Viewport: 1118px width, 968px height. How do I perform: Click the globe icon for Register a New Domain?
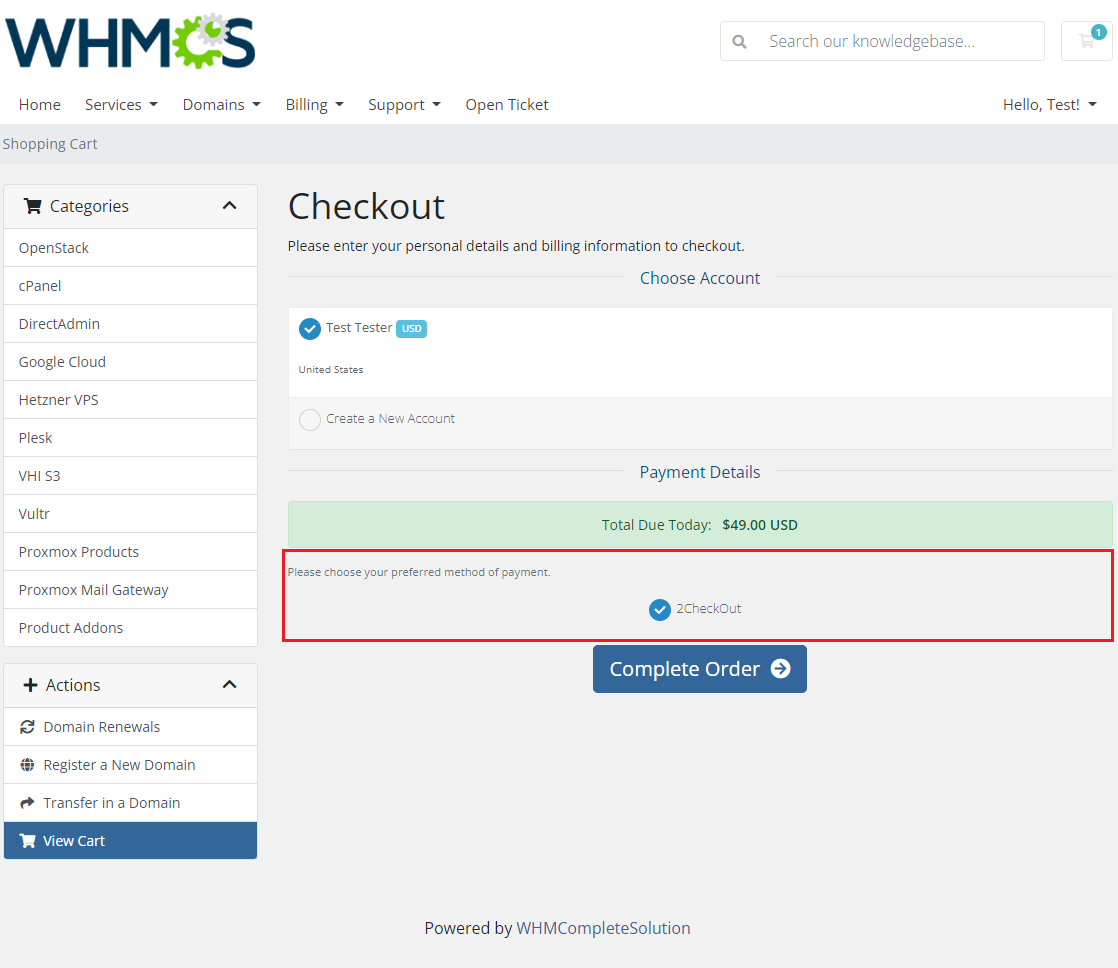27,765
